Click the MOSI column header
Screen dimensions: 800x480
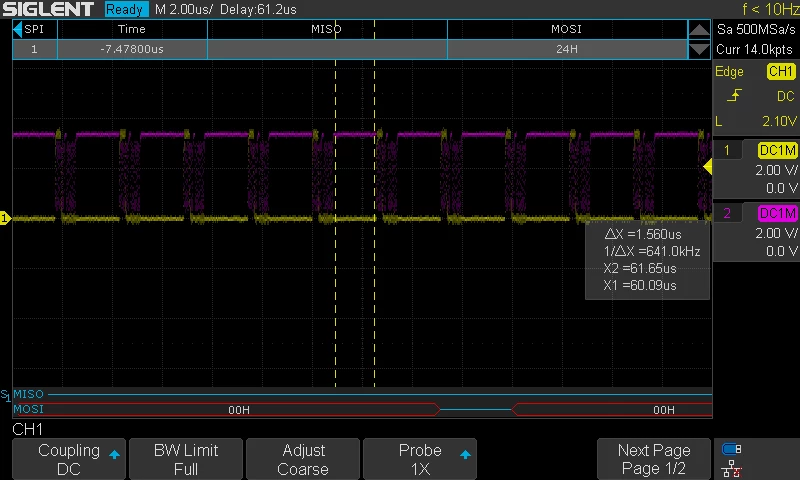(x=567, y=29)
